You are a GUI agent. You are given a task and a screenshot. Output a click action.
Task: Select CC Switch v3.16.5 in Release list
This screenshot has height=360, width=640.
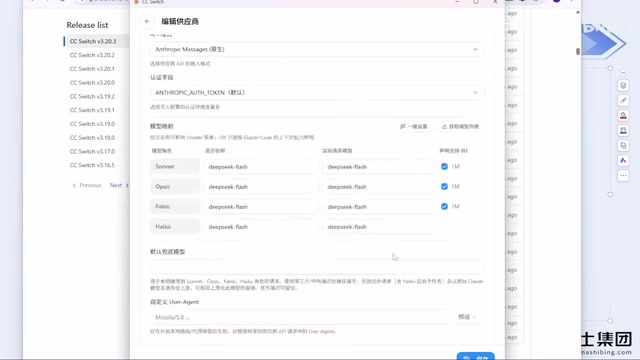tap(92, 165)
